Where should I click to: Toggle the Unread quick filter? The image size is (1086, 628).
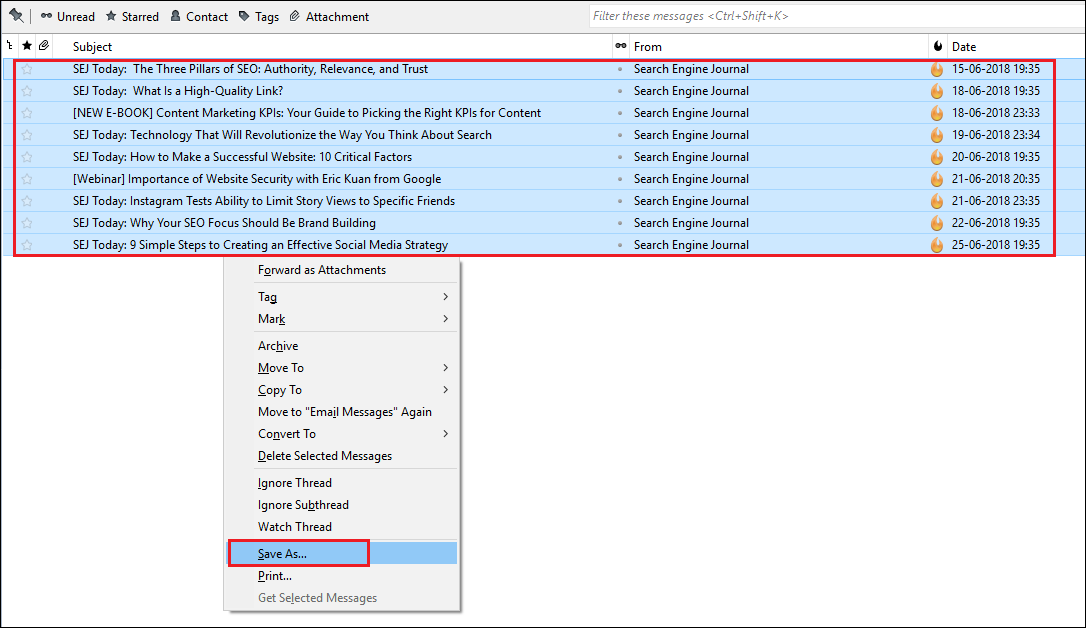[x=67, y=16]
